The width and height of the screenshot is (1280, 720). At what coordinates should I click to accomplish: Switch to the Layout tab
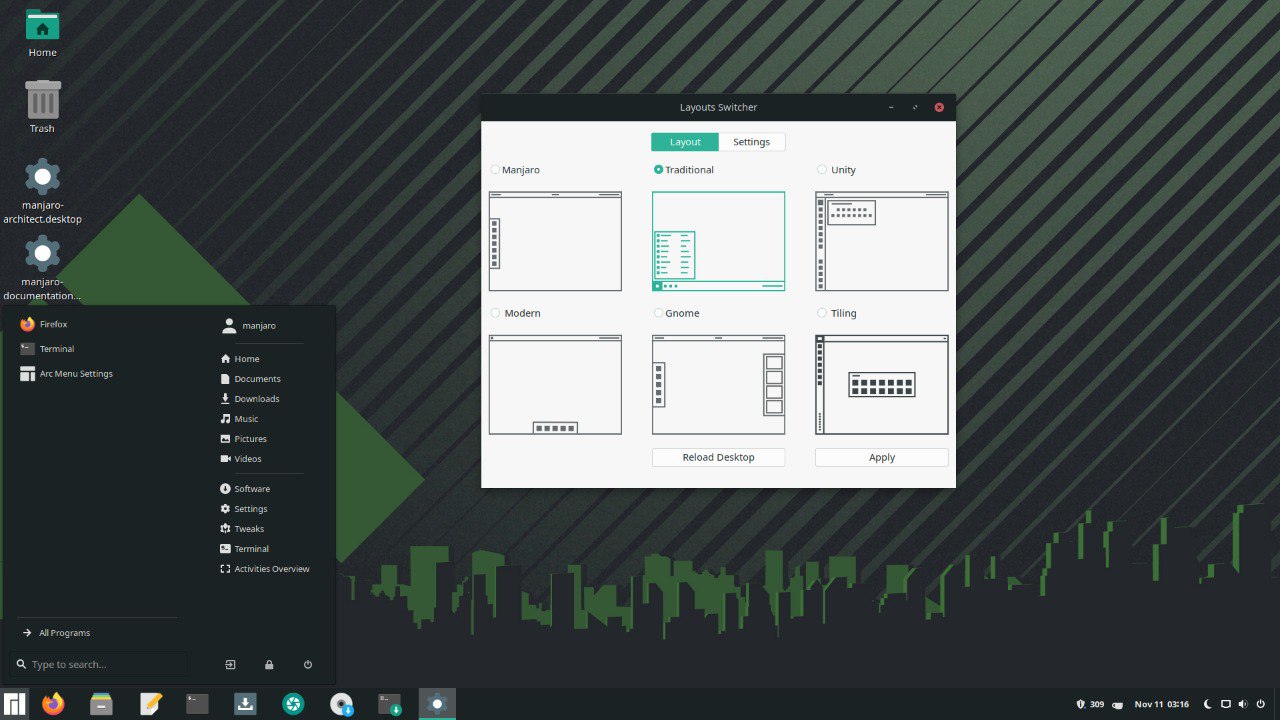coord(685,142)
